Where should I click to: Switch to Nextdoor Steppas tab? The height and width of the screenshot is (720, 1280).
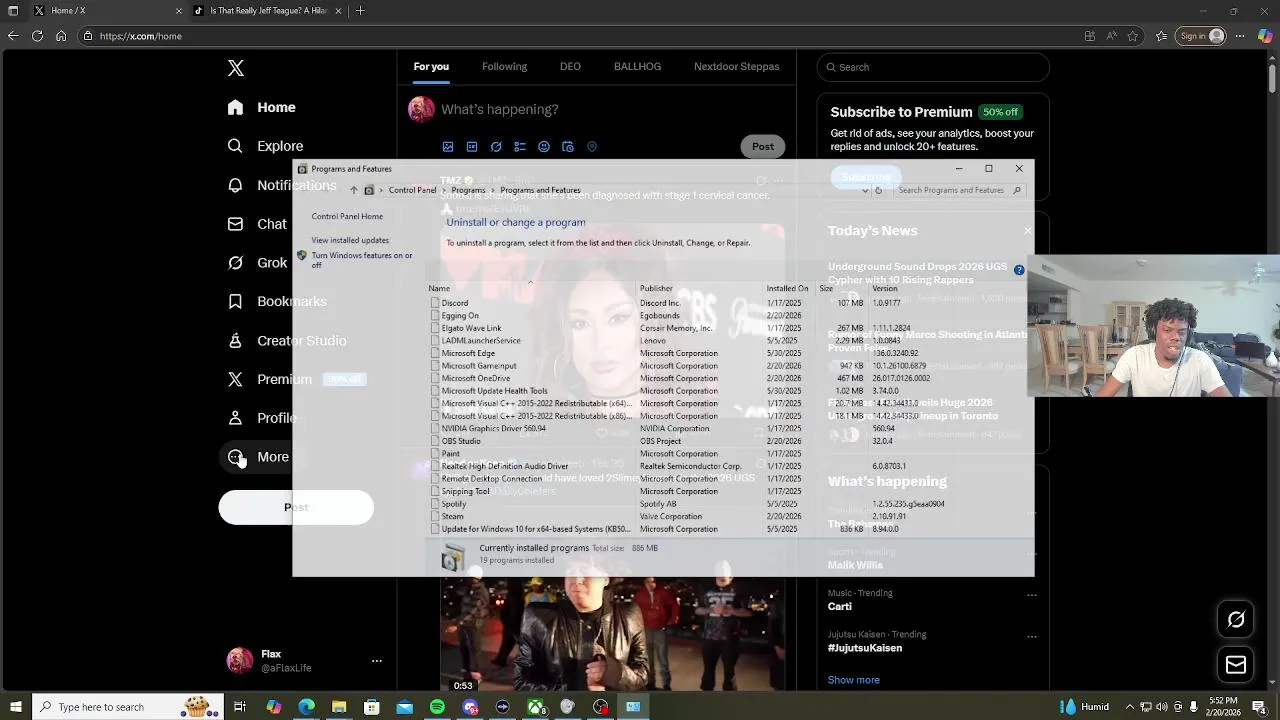pos(736,67)
